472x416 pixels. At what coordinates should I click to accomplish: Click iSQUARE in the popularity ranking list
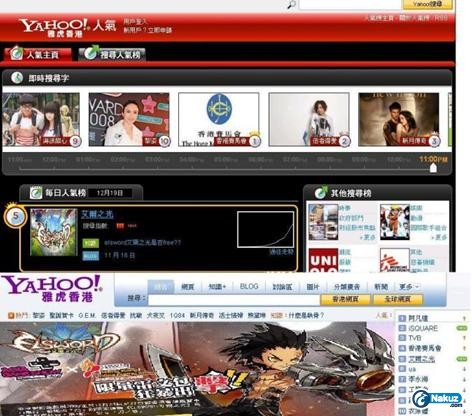423,328
